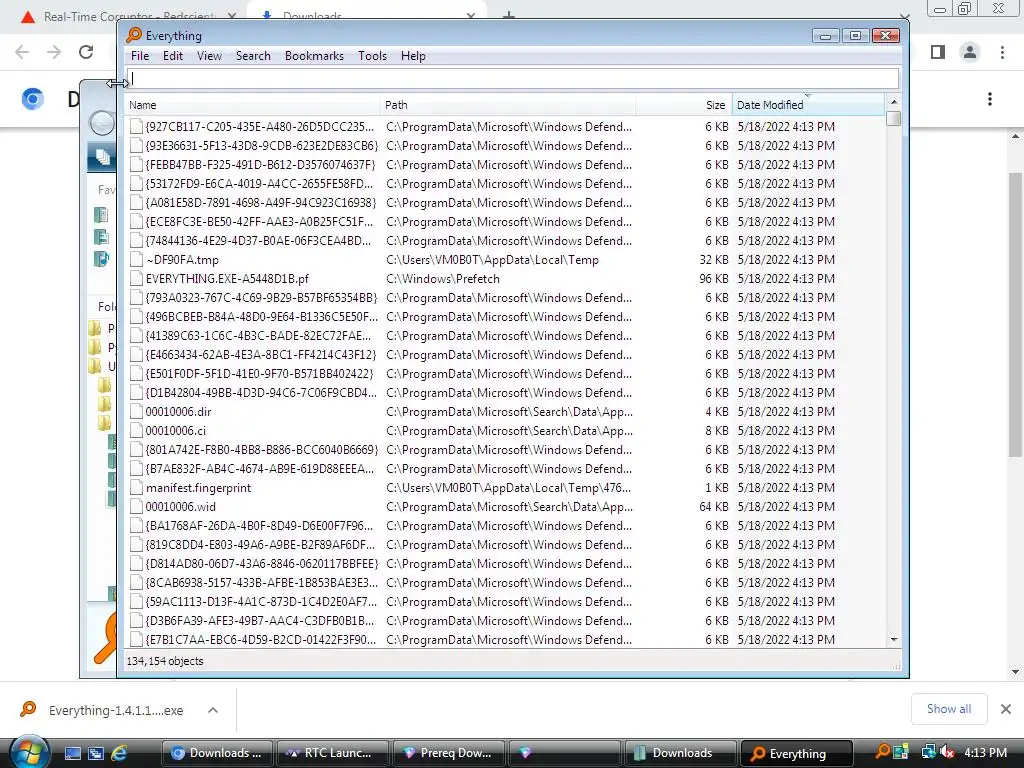1024x768 pixels.
Task: Click Everything tray icon in system tray
Action: pos(882,752)
